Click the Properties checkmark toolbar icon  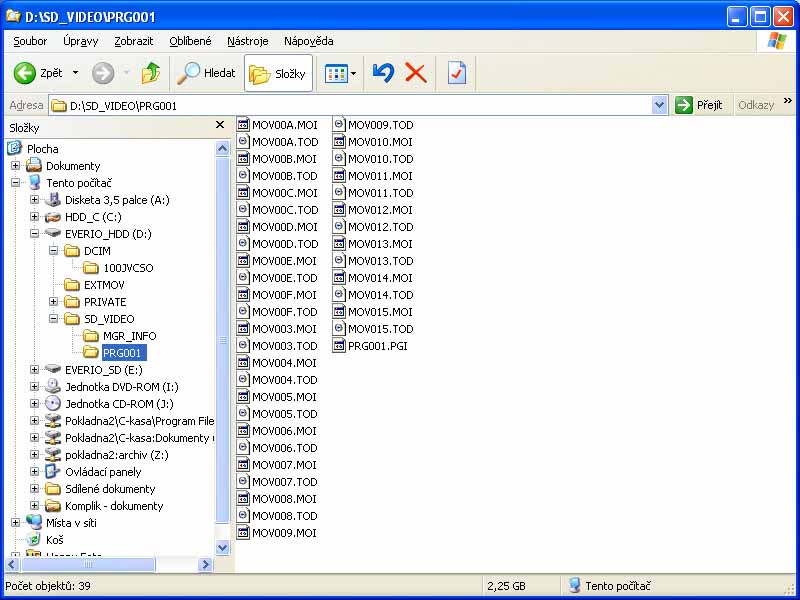456,73
